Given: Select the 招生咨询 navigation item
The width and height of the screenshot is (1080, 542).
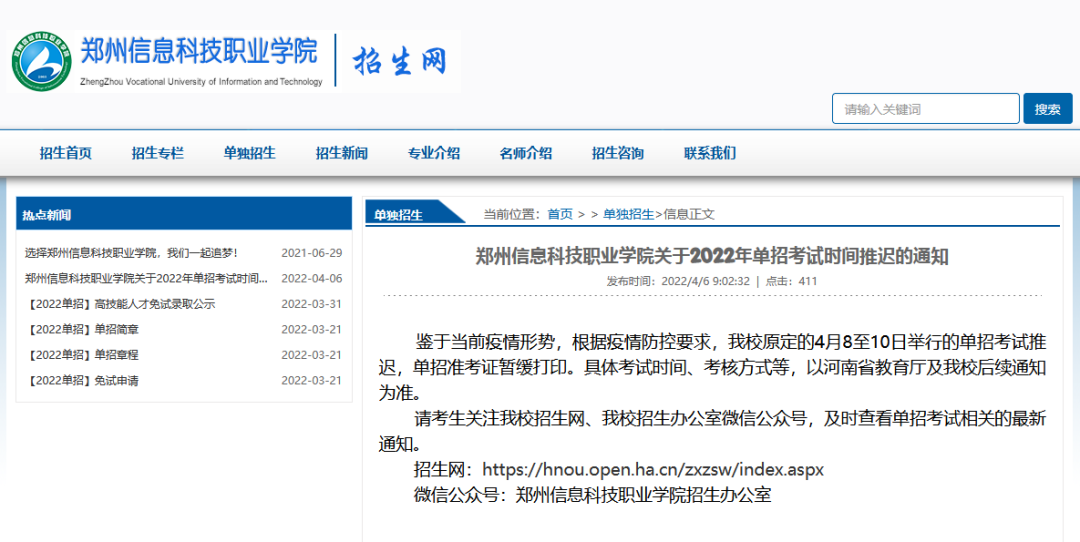Looking at the screenshot, I should 618,153.
